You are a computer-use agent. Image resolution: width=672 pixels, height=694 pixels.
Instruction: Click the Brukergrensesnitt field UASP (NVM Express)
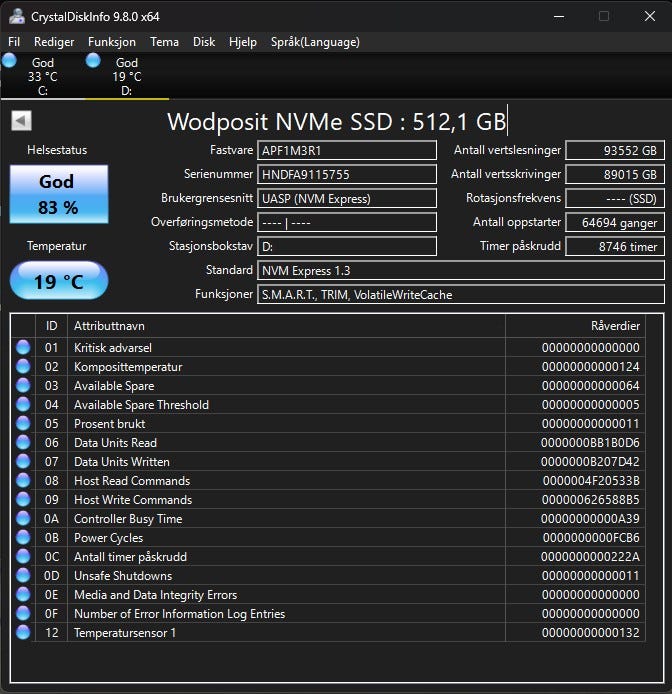coord(347,198)
